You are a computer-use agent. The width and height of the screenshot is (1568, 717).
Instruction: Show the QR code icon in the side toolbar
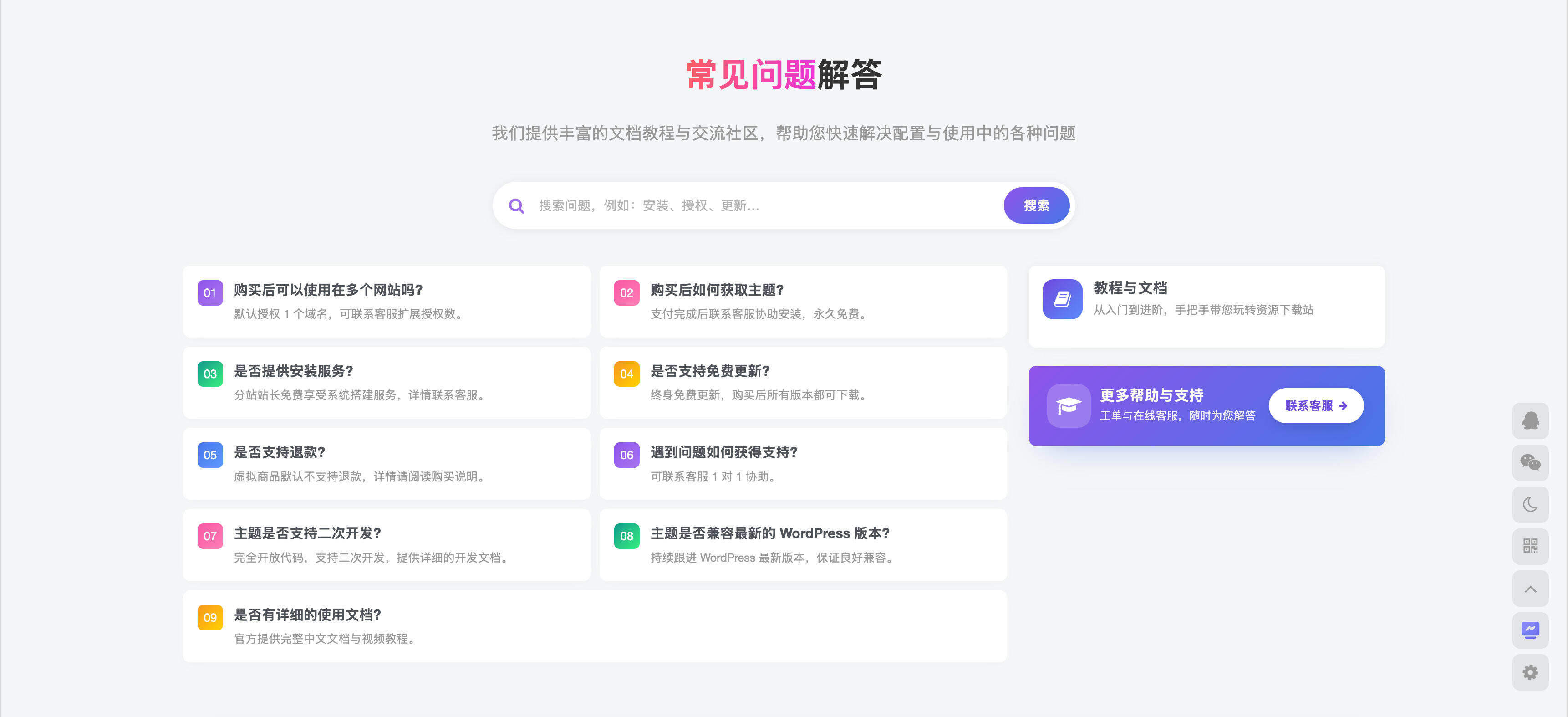click(1530, 546)
